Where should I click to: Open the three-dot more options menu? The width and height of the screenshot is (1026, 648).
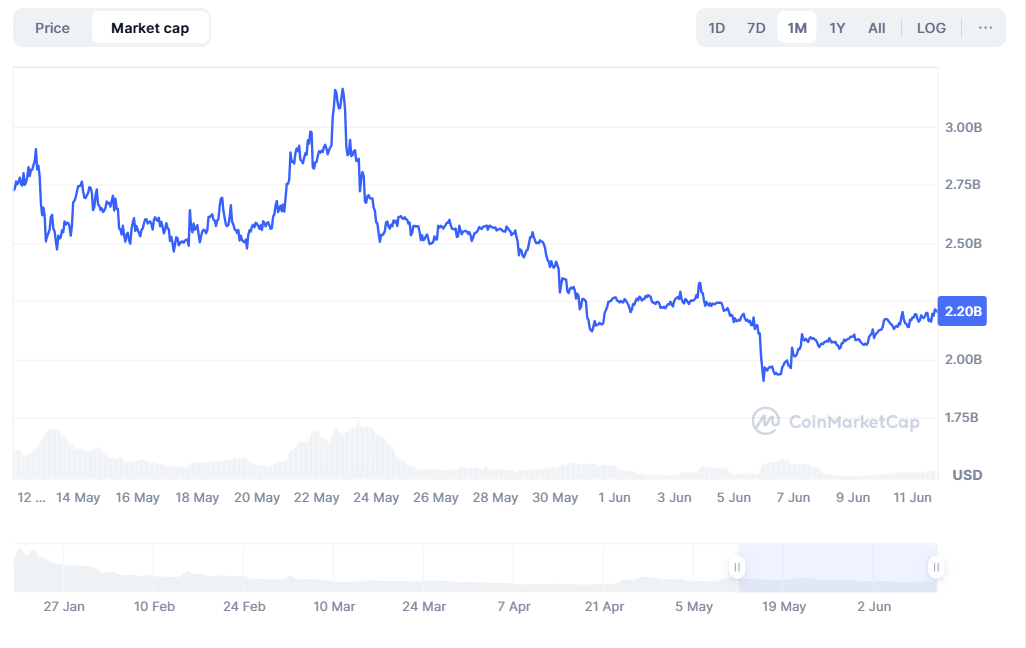[x=986, y=28]
